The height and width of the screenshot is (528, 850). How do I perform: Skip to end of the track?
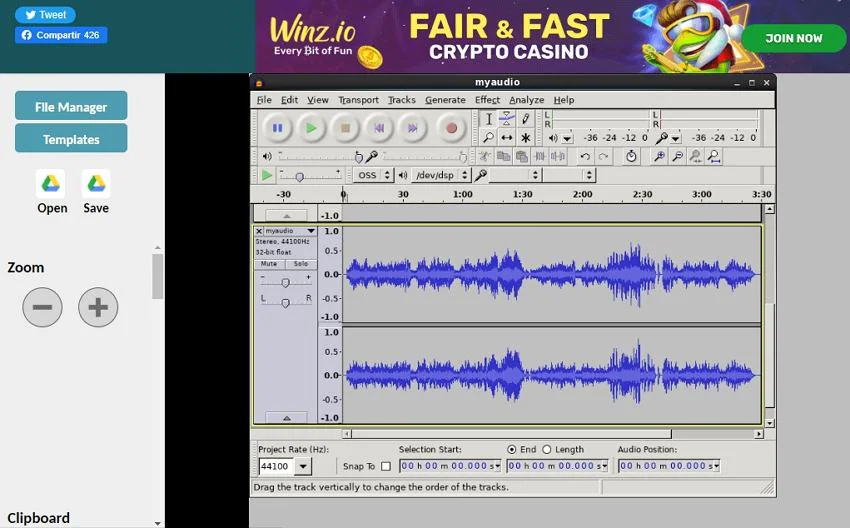click(413, 128)
